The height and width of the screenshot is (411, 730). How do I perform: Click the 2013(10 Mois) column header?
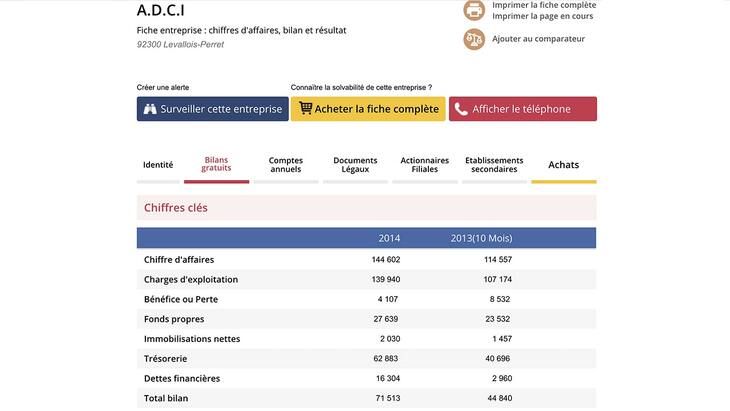(x=481, y=238)
